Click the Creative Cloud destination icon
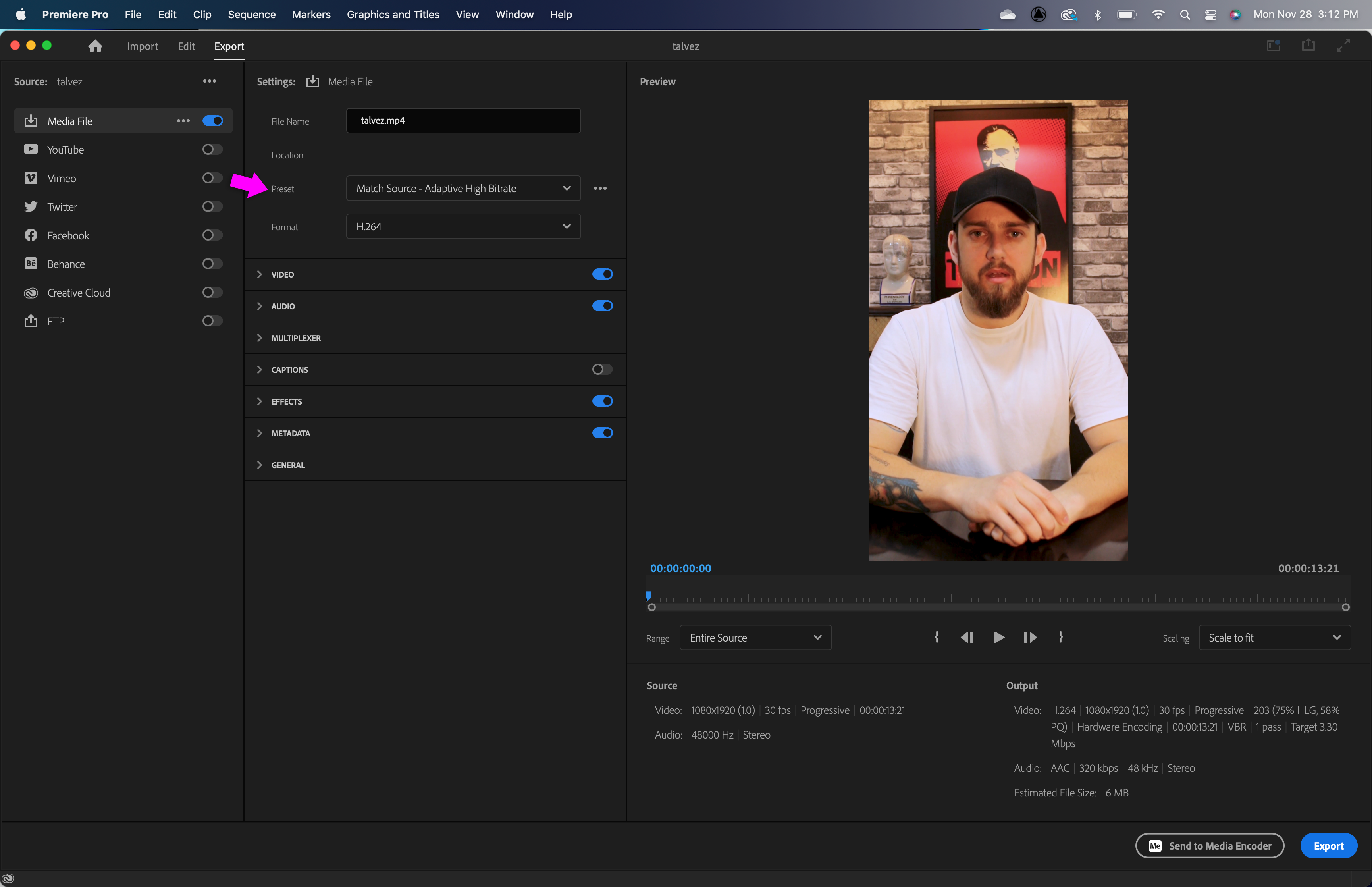The height and width of the screenshot is (887, 1372). 31,293
